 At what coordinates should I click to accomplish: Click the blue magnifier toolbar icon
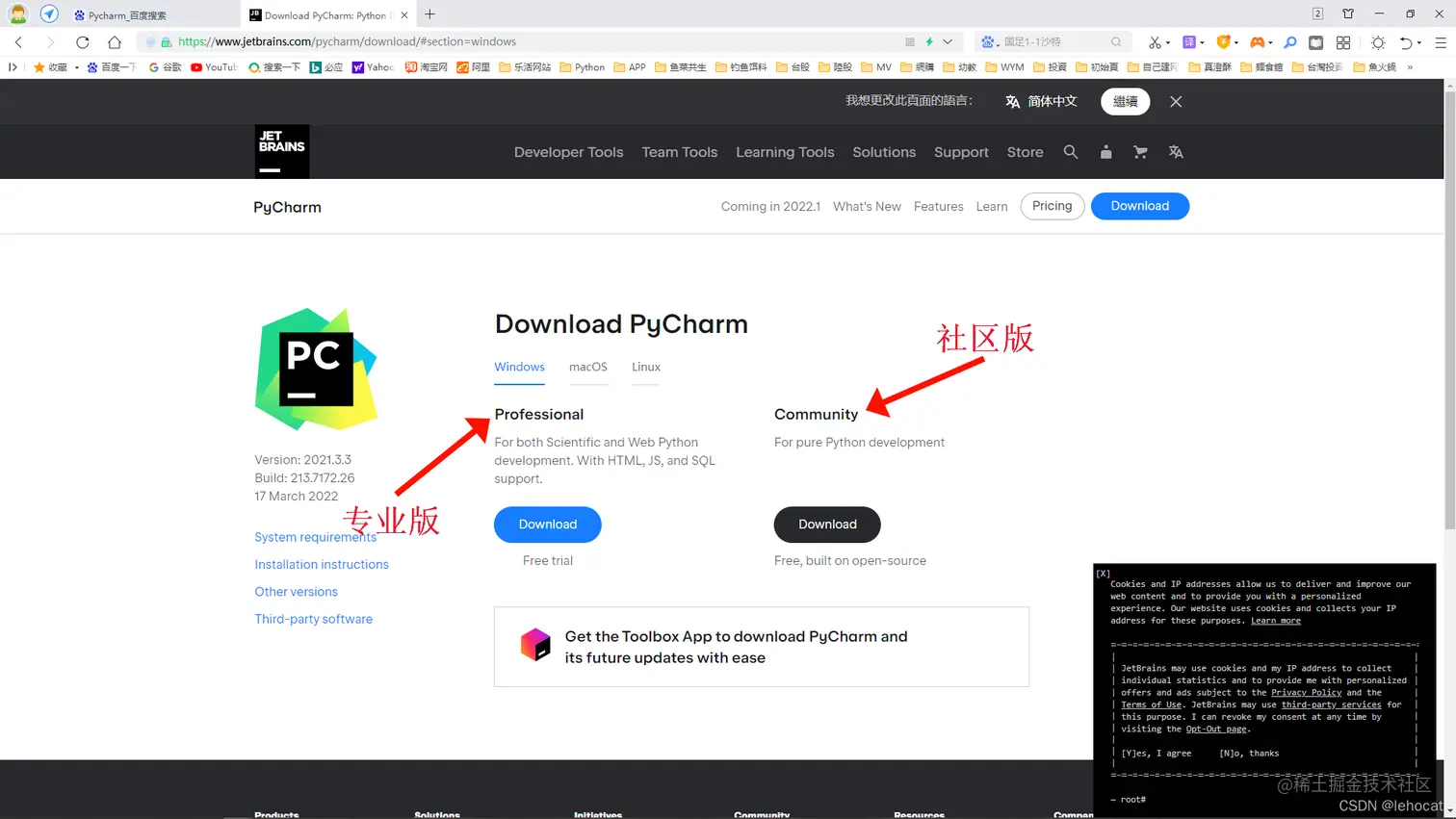pyautogui.click(x=1290, y=41)
